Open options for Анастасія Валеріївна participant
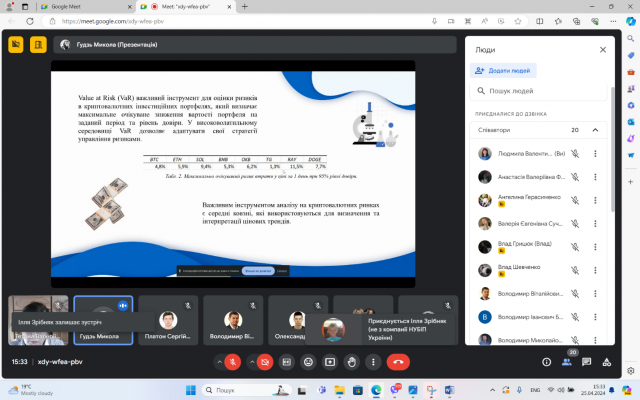The image size is (640, 400). pyautogui.click(x=595, y=177)
